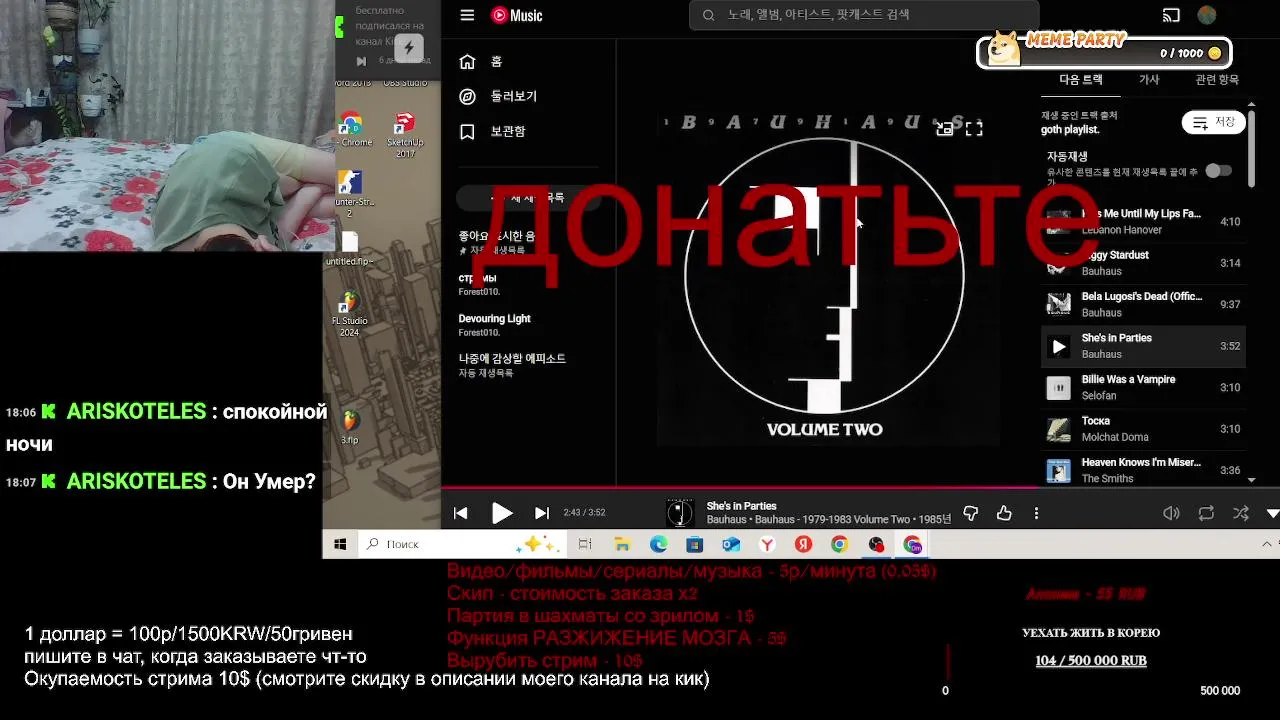The image size is (1280, 720).
Task: Toggle shuffle mode
Action: (x=1241, y=513)
